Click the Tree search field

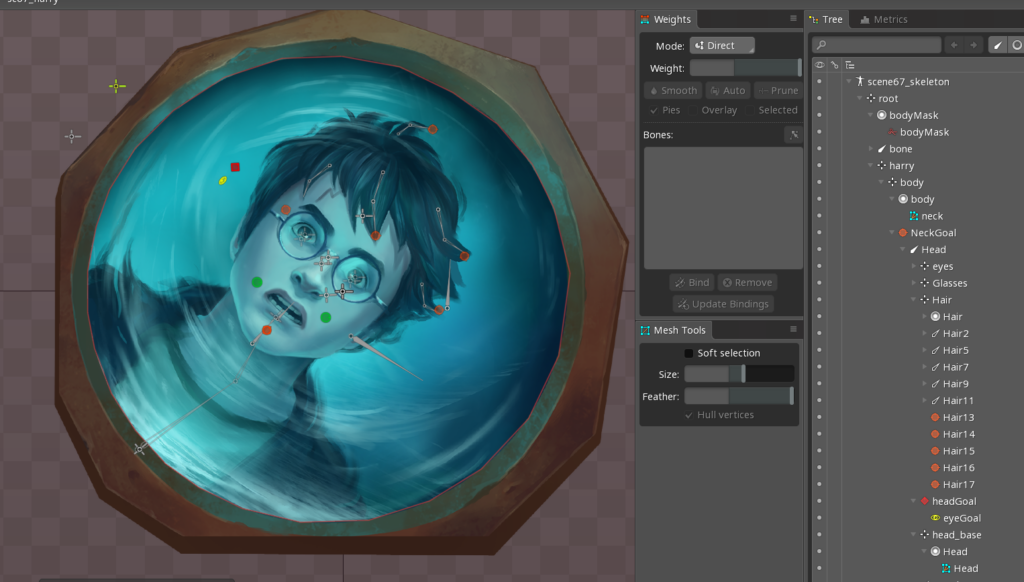point(876,45)
